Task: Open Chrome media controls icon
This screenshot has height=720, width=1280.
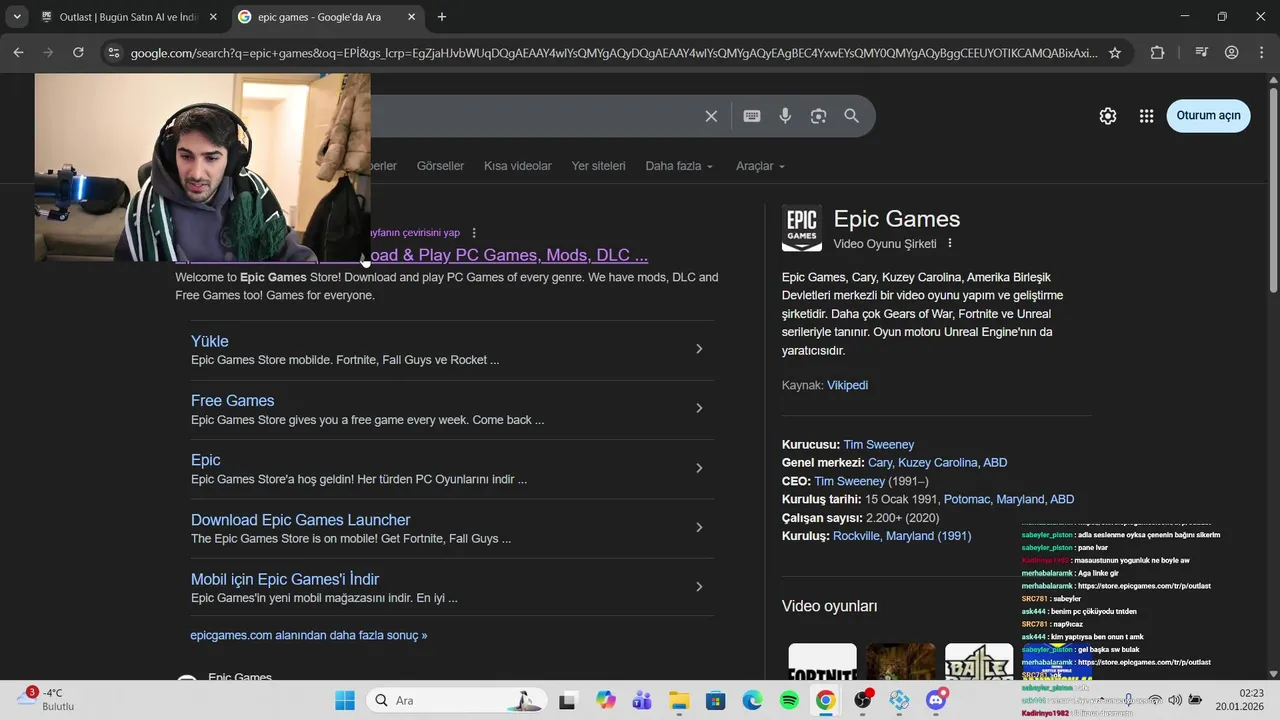Action: pyautogui.click(x=1202, y=53)
